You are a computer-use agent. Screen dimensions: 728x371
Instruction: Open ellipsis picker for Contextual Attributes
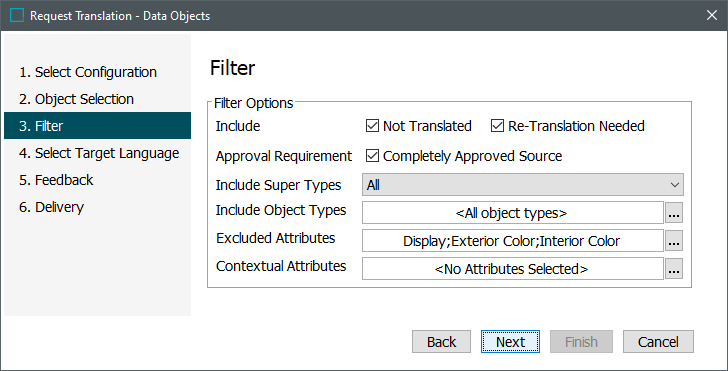[x=674, y=269]
